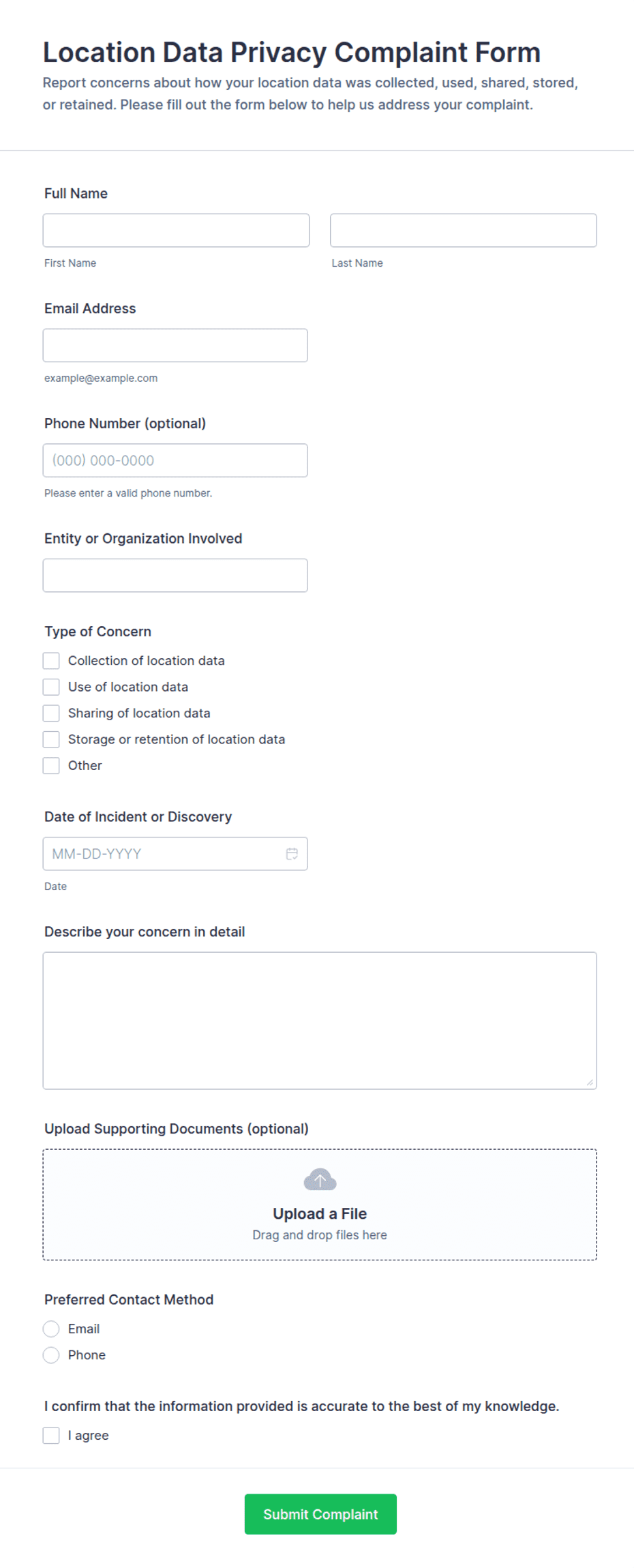
Task: Tick the Use of location data checkbox
Action: click(51, 687)
